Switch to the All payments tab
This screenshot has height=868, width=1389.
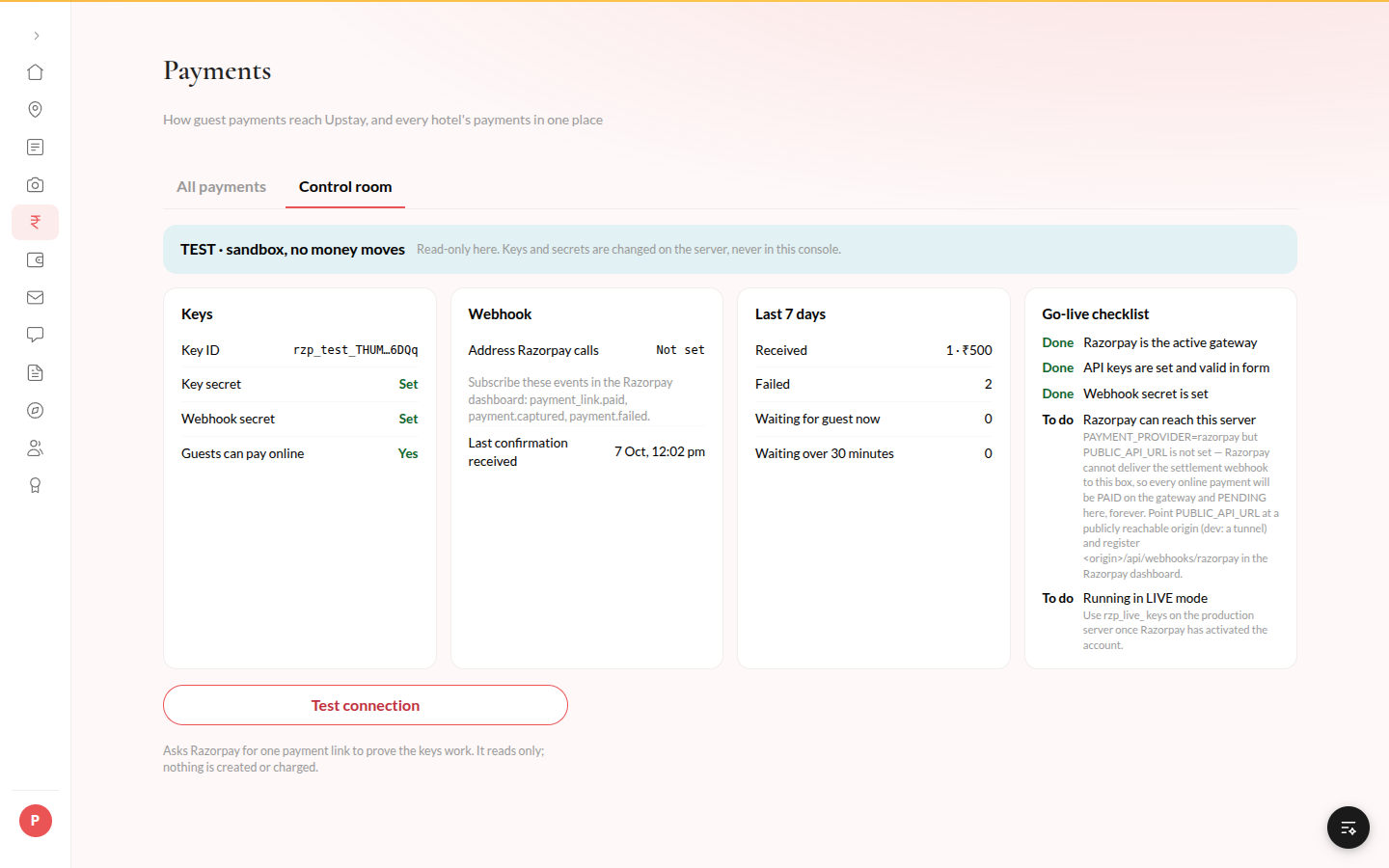click(x=221, y=187)
